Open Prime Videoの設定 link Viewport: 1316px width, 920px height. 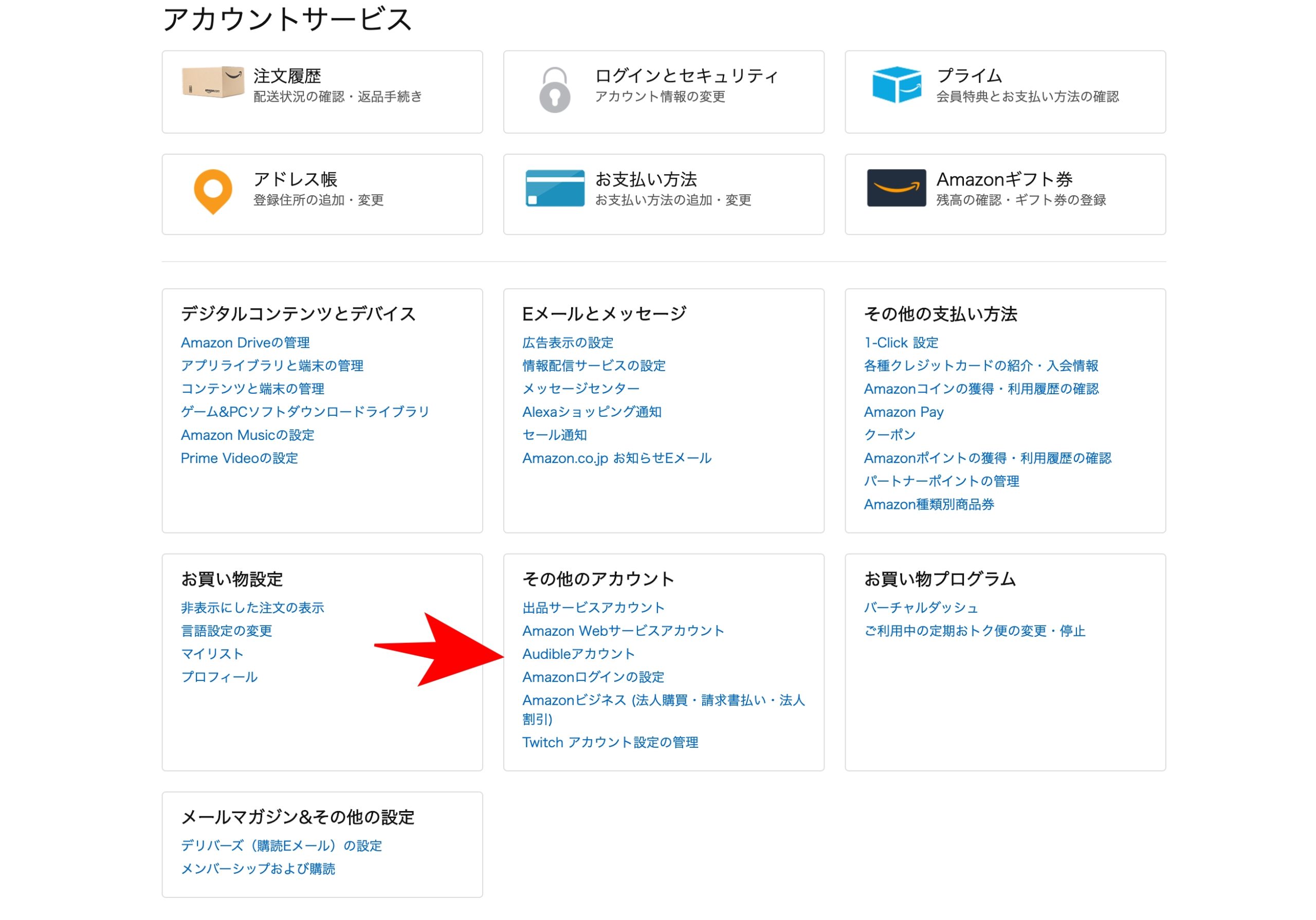coord(239,458)
